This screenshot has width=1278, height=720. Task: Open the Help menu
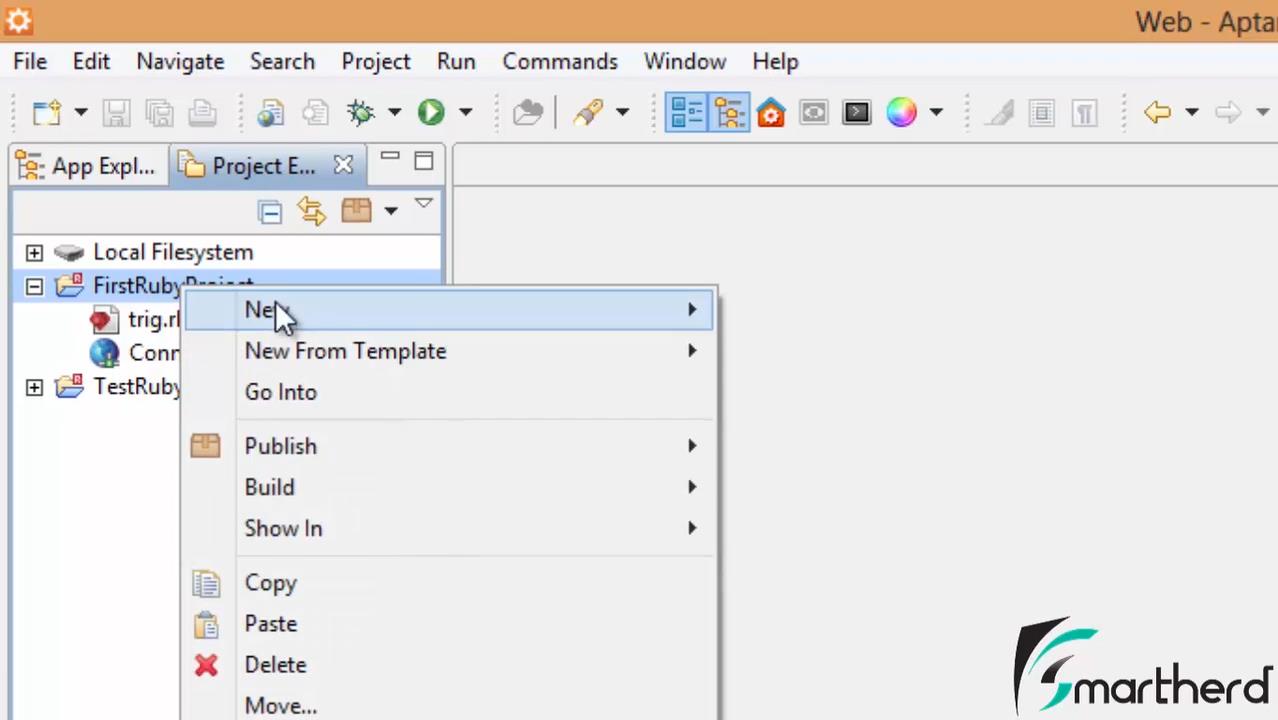[x=775, y=61]
